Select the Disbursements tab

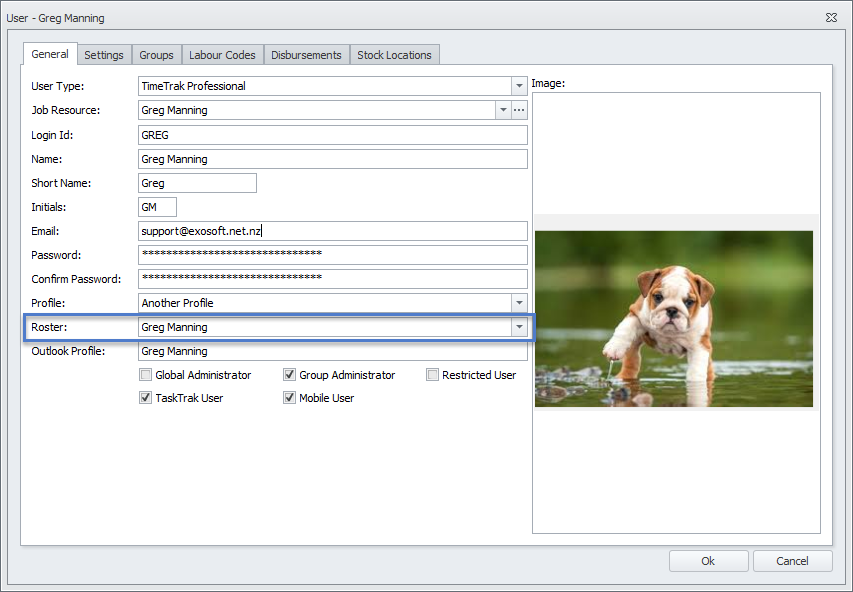(306, 55)
